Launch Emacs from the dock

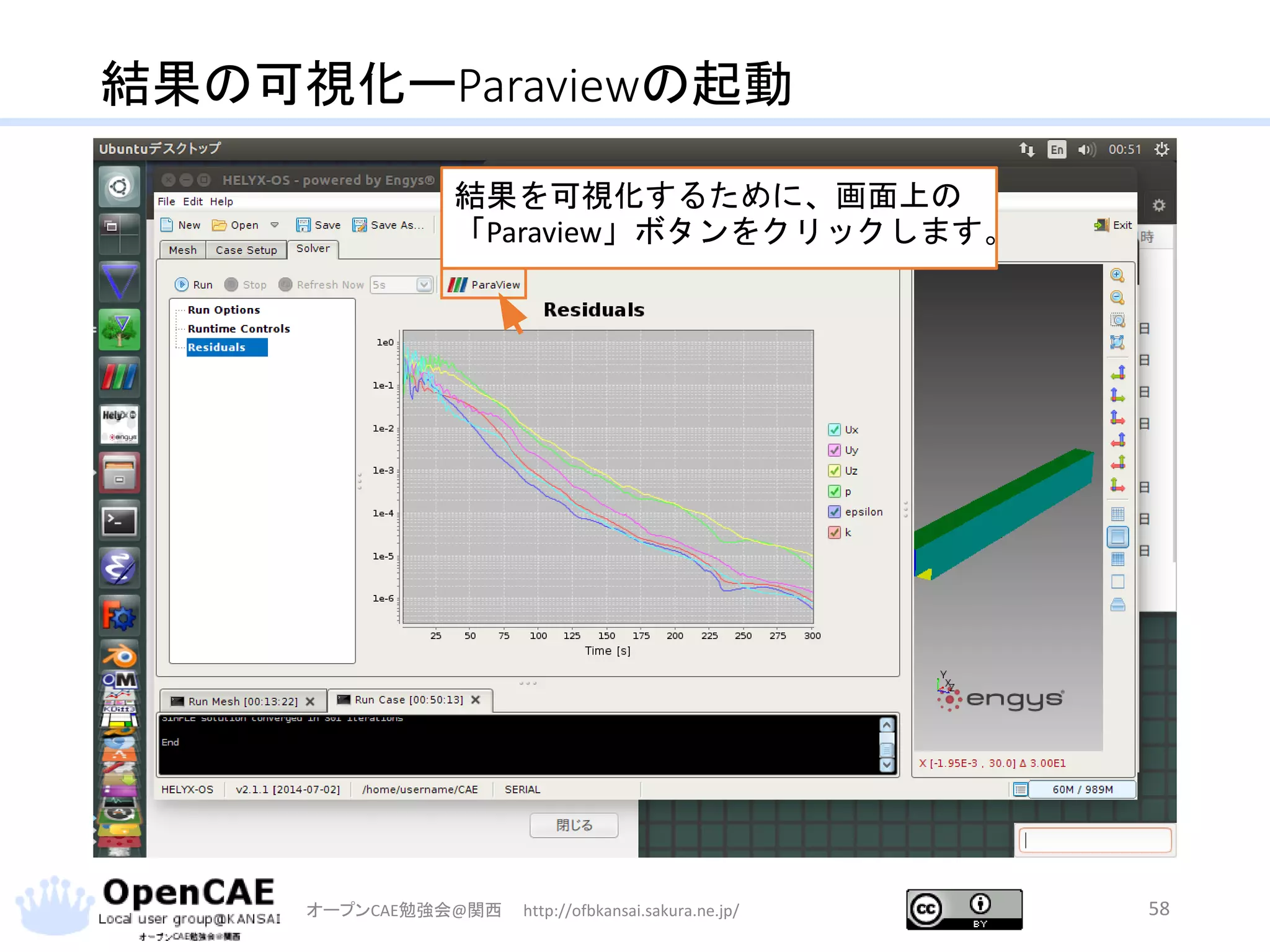point(119,567)
